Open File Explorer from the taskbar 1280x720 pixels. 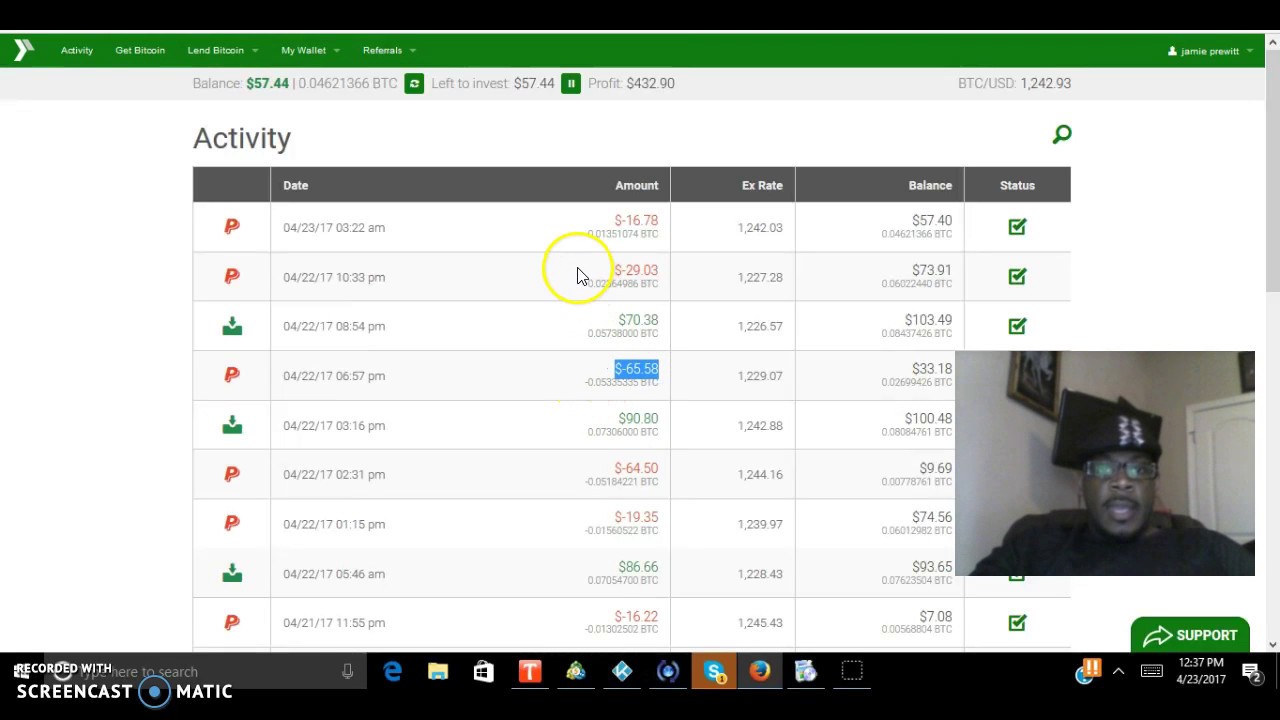point(438,672)
